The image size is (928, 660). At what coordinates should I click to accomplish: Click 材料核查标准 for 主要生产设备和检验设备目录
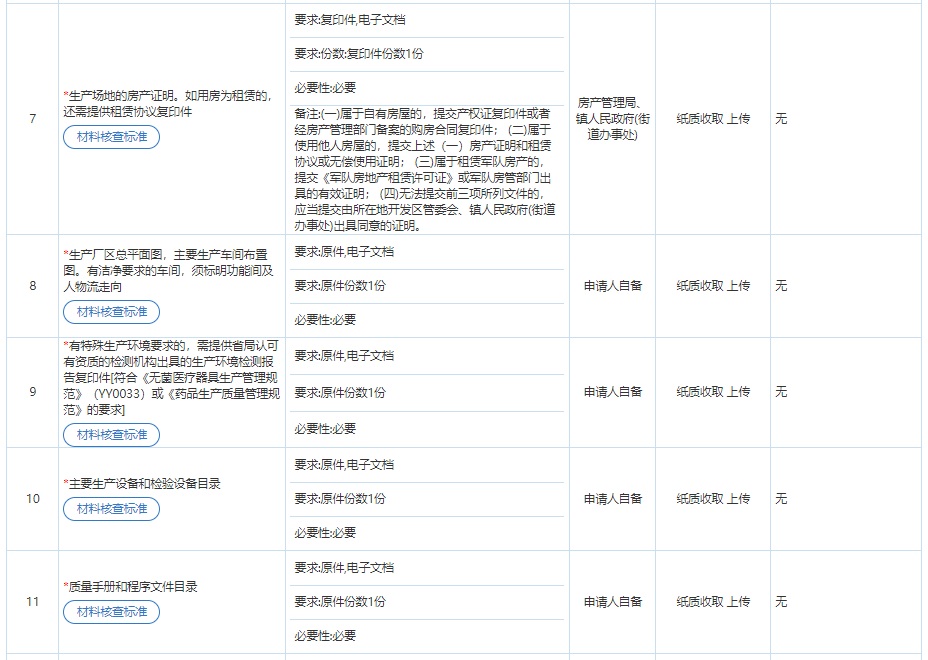pos(111,509)
